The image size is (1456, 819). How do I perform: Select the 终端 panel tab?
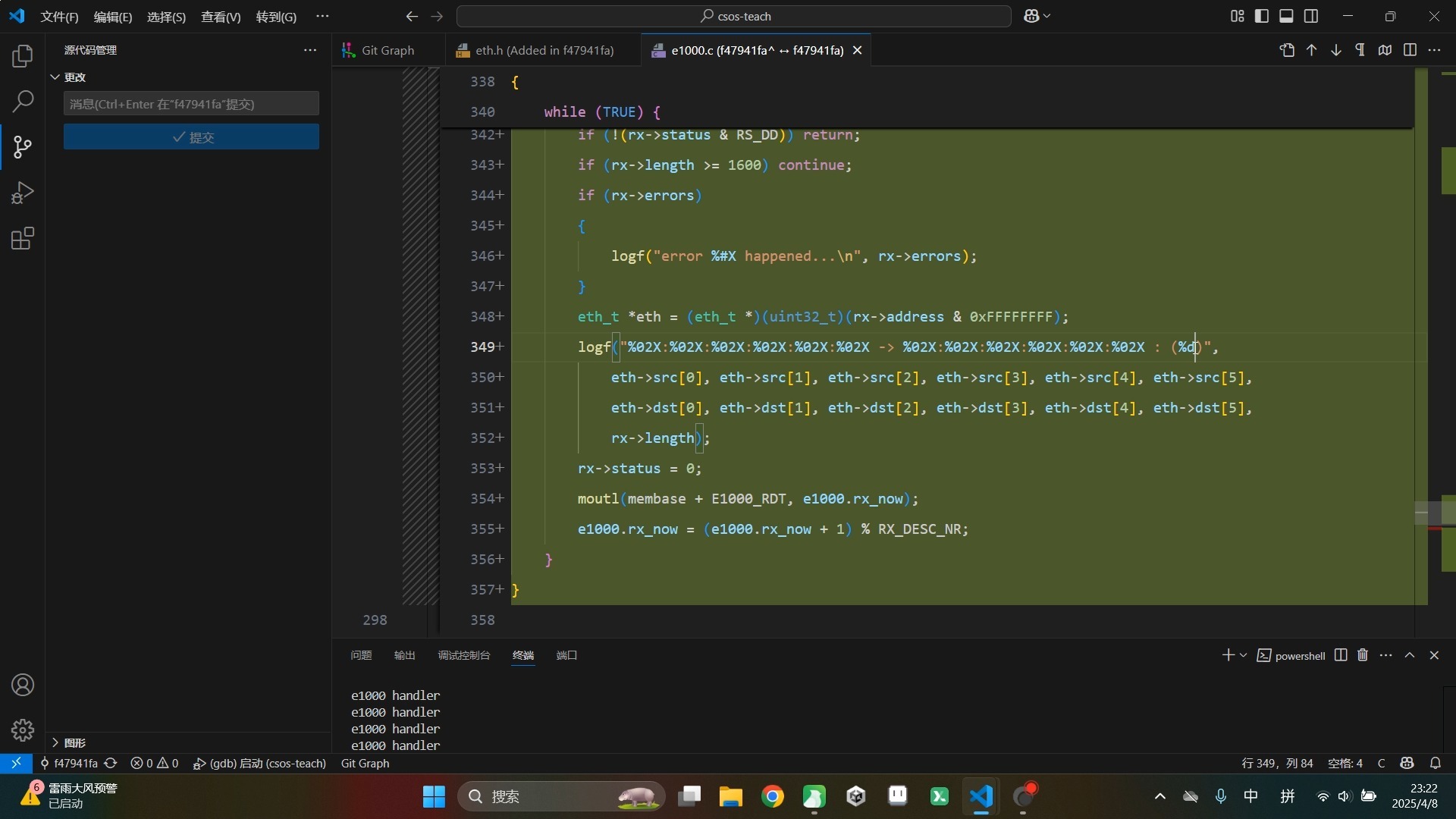pos(522,655)
